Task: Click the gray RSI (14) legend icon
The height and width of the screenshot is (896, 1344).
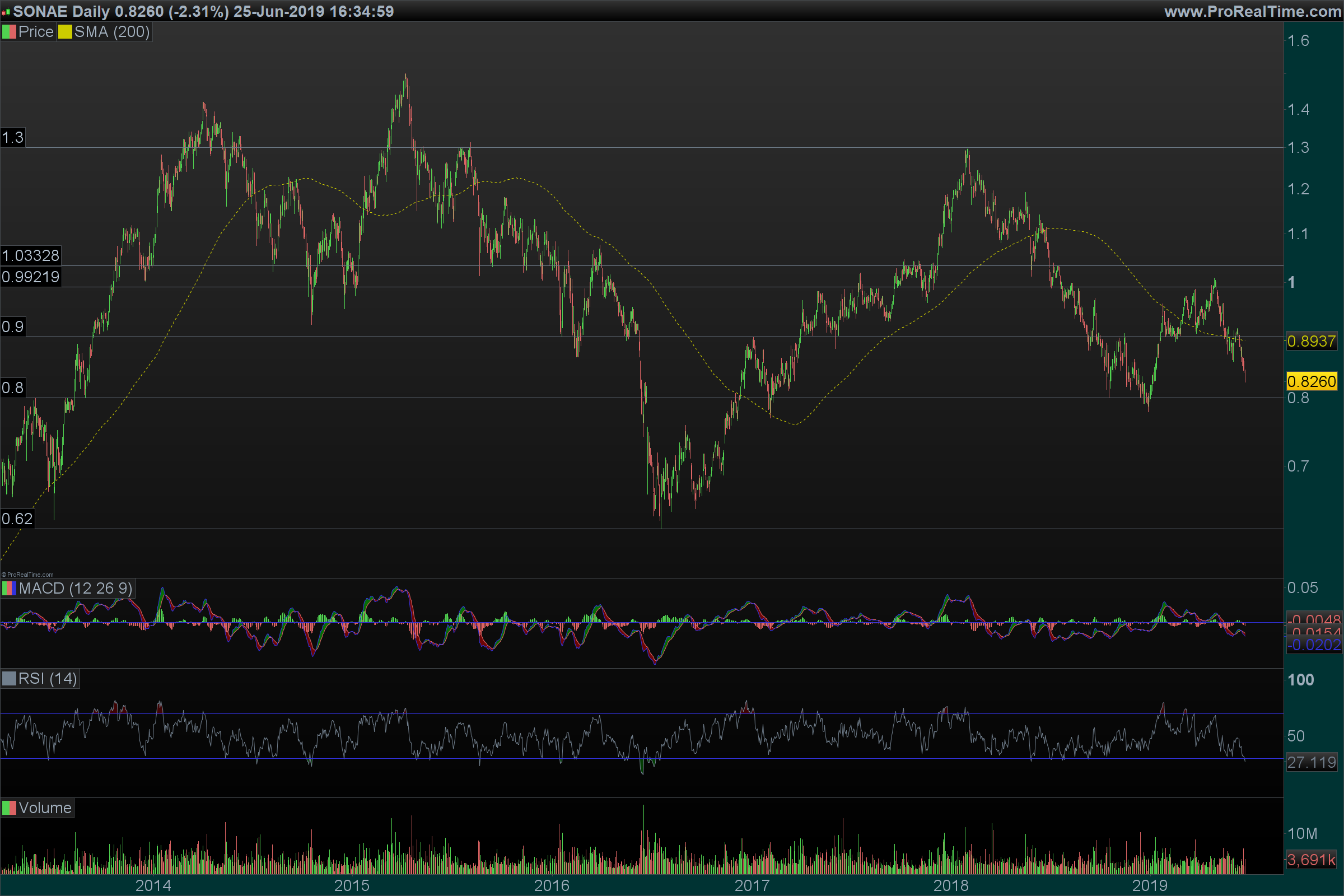Action: coord(8,679)
